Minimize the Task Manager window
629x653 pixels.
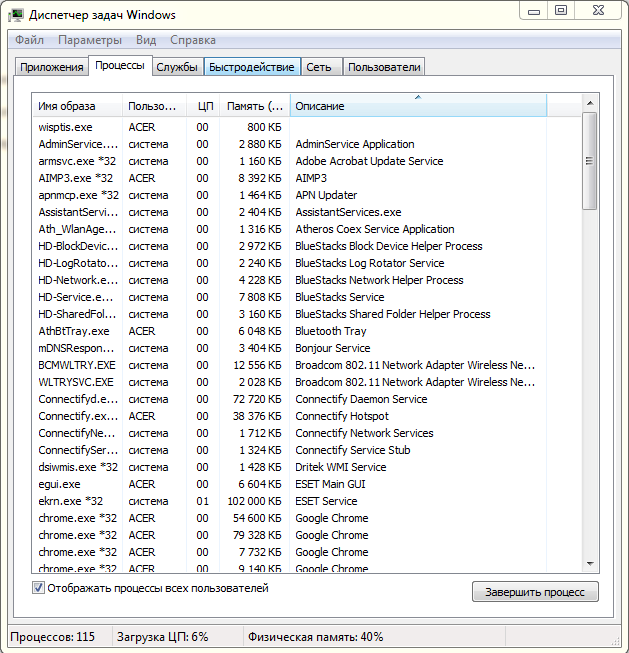[x=534, y=11]
